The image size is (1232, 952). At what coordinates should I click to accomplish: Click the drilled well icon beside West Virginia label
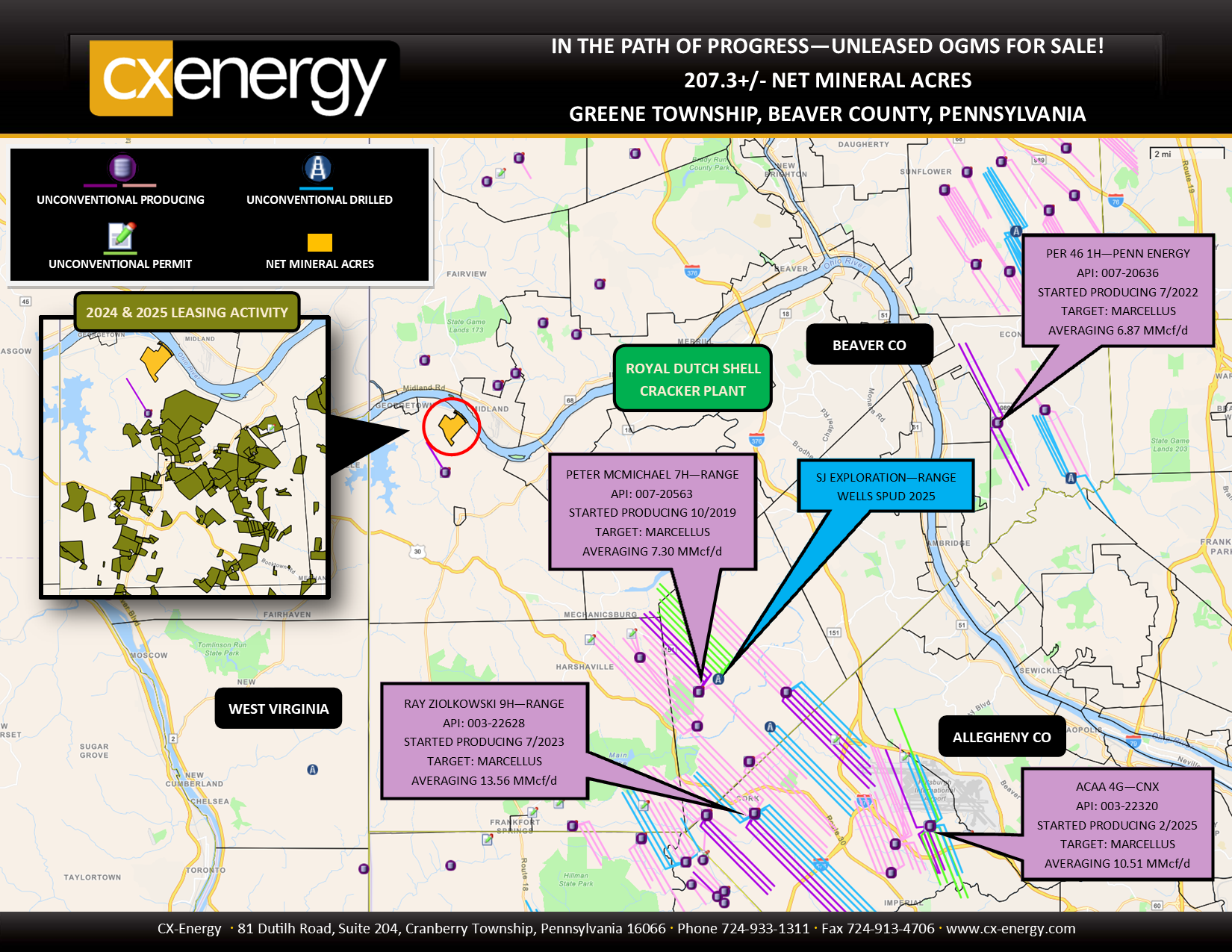(x=313, y=769)
